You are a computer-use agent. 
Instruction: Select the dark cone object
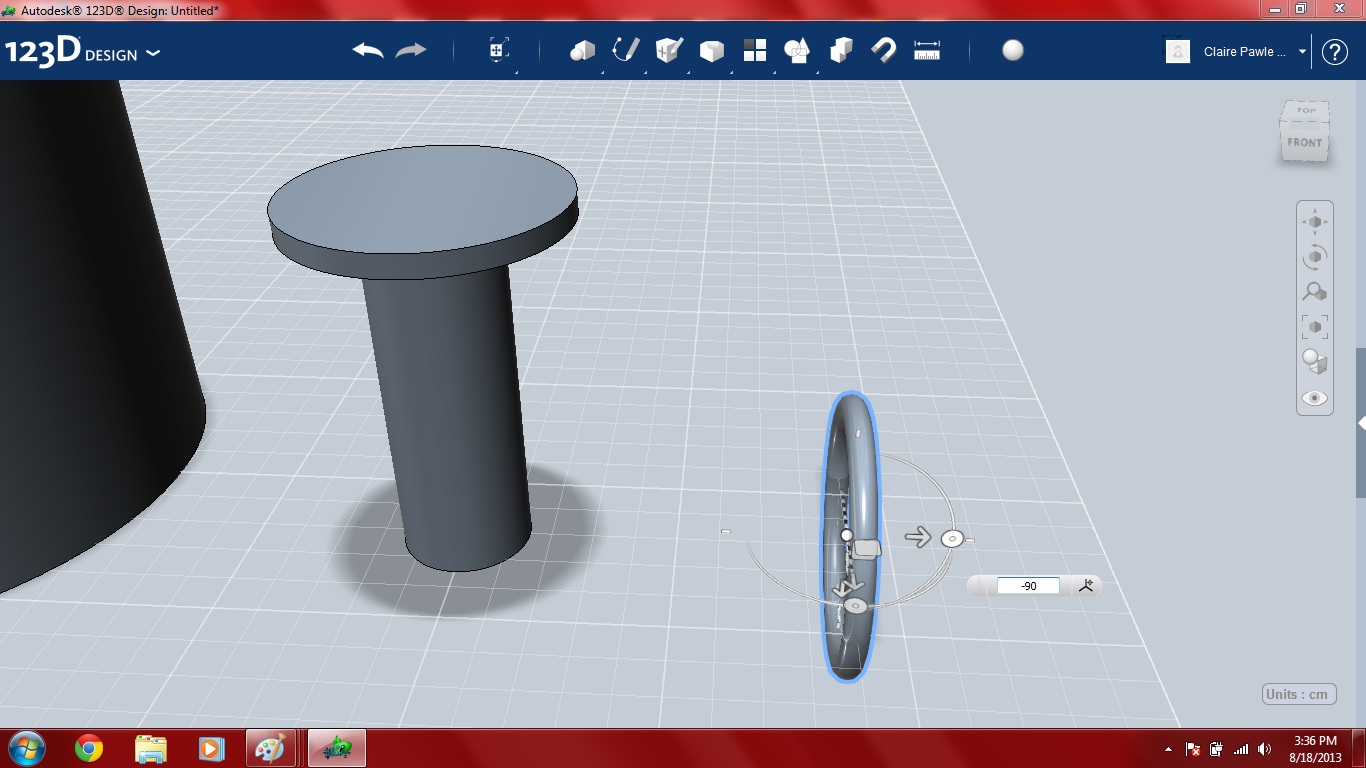pos(90,330)
